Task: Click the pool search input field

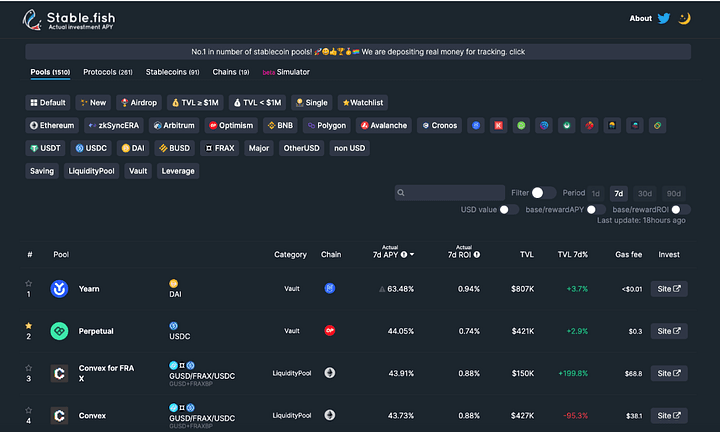Action: tap(450, 193)
